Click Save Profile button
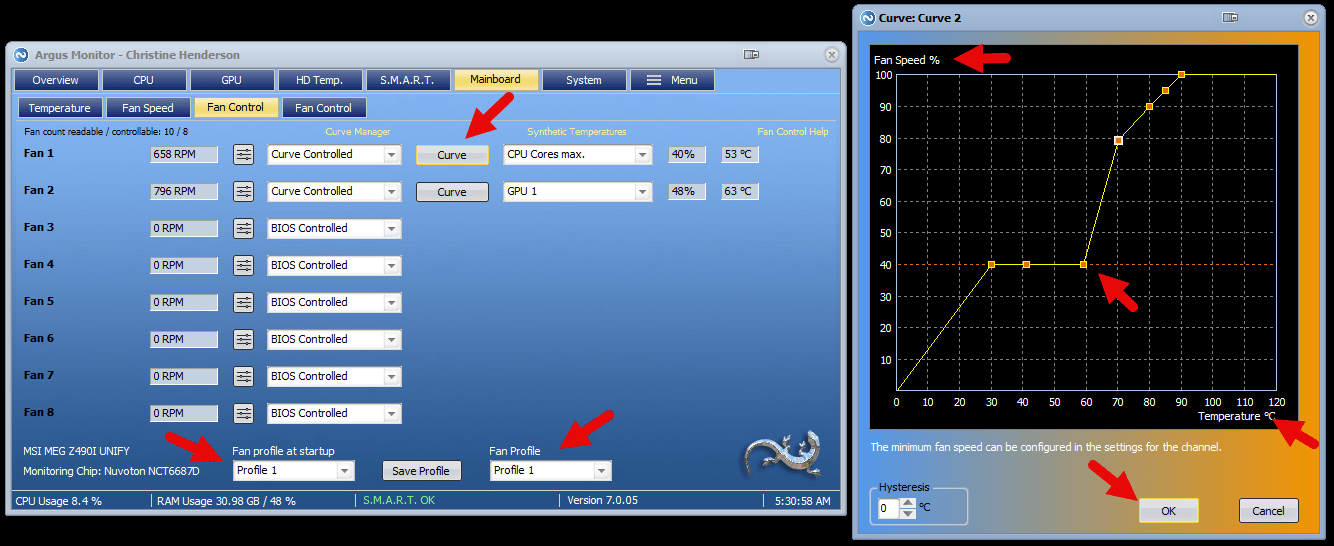1334x546 pixels. 421,470
